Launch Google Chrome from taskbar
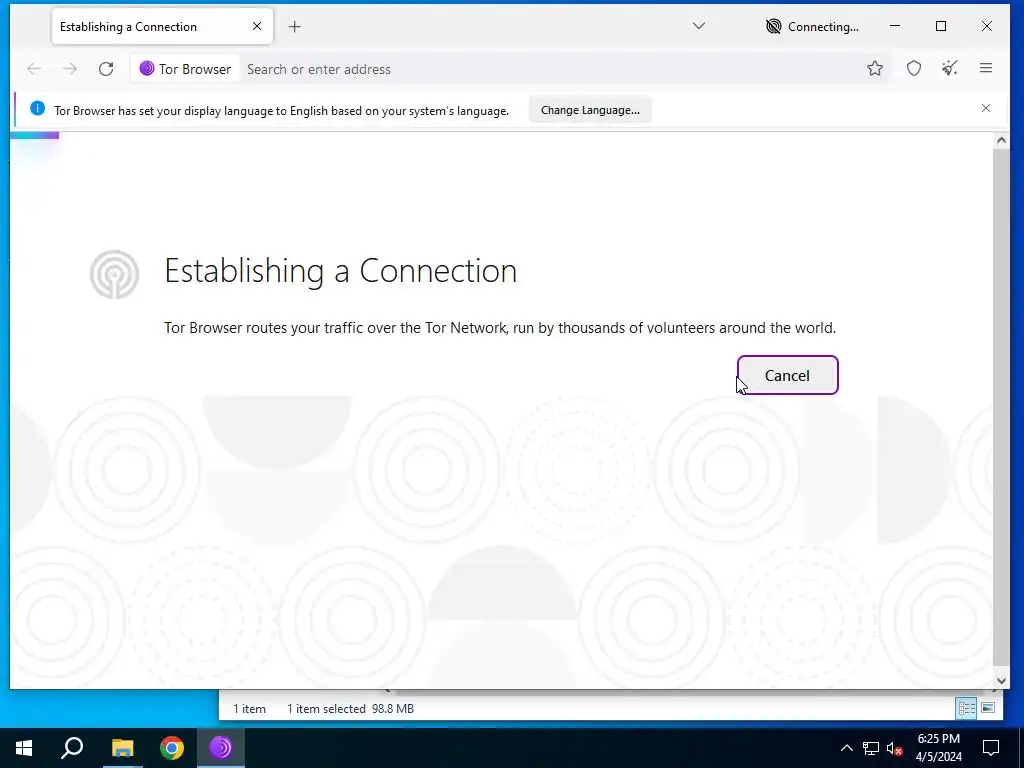This screenshot has width=1024, height=768. coord(172,748)
